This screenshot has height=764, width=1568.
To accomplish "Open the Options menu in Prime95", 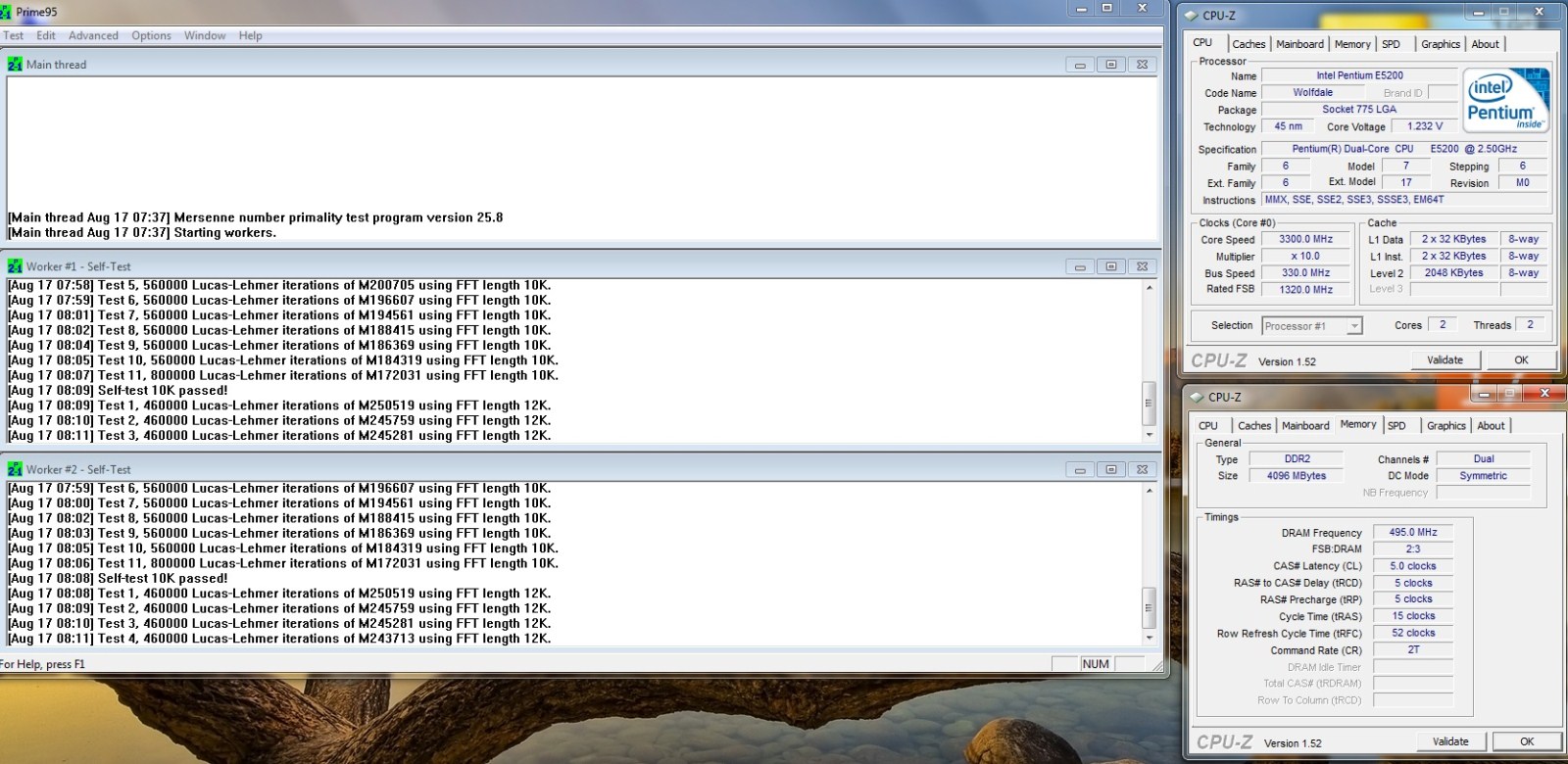I will (x=151, y=35).
